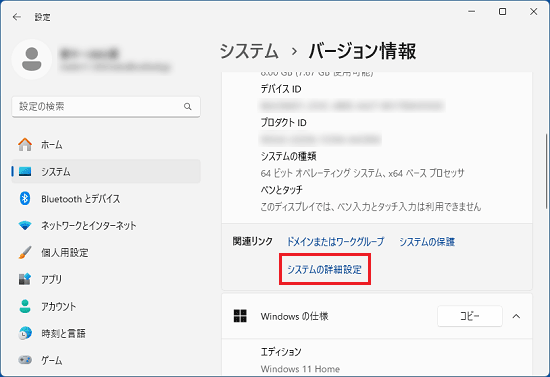This screenshot has height=377, width=550.
Task: Open システムの詳細設定 link
Action: click(x=324, y=269)
